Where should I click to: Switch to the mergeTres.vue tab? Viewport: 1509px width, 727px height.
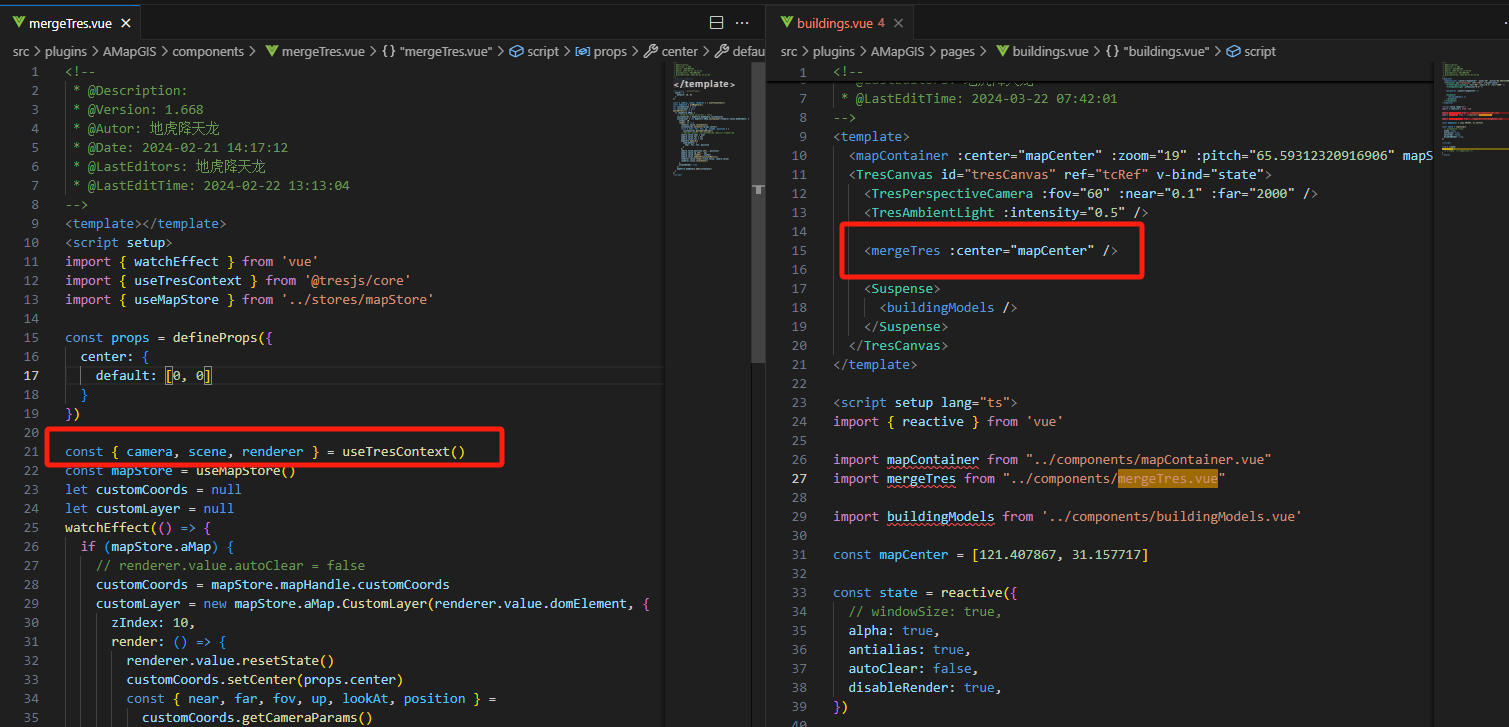pyautogui.click(x=71, y=22)
